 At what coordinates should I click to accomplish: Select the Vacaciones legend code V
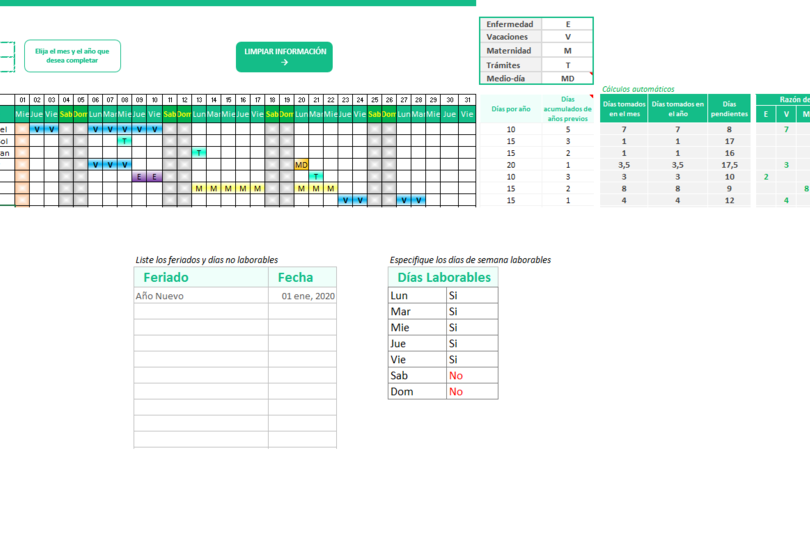click(567, 37)
